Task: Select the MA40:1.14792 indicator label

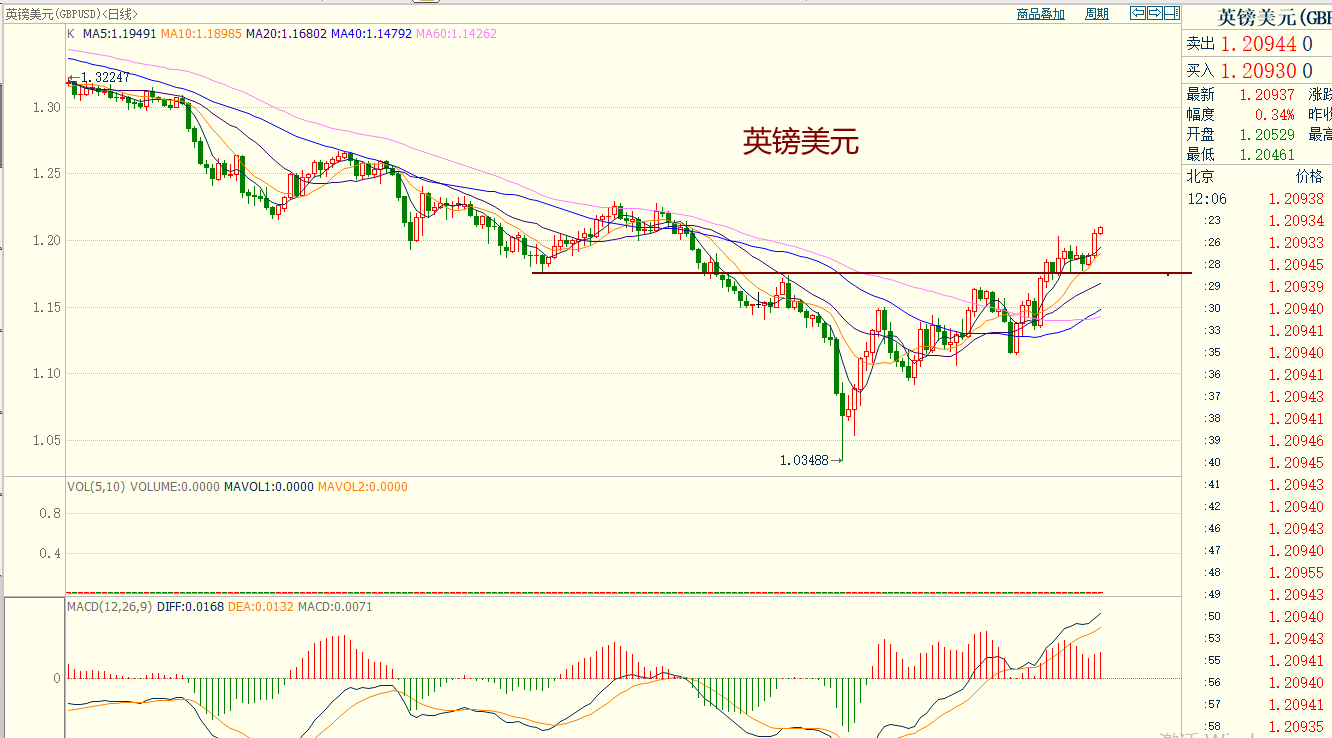Action: coord(372,33)
